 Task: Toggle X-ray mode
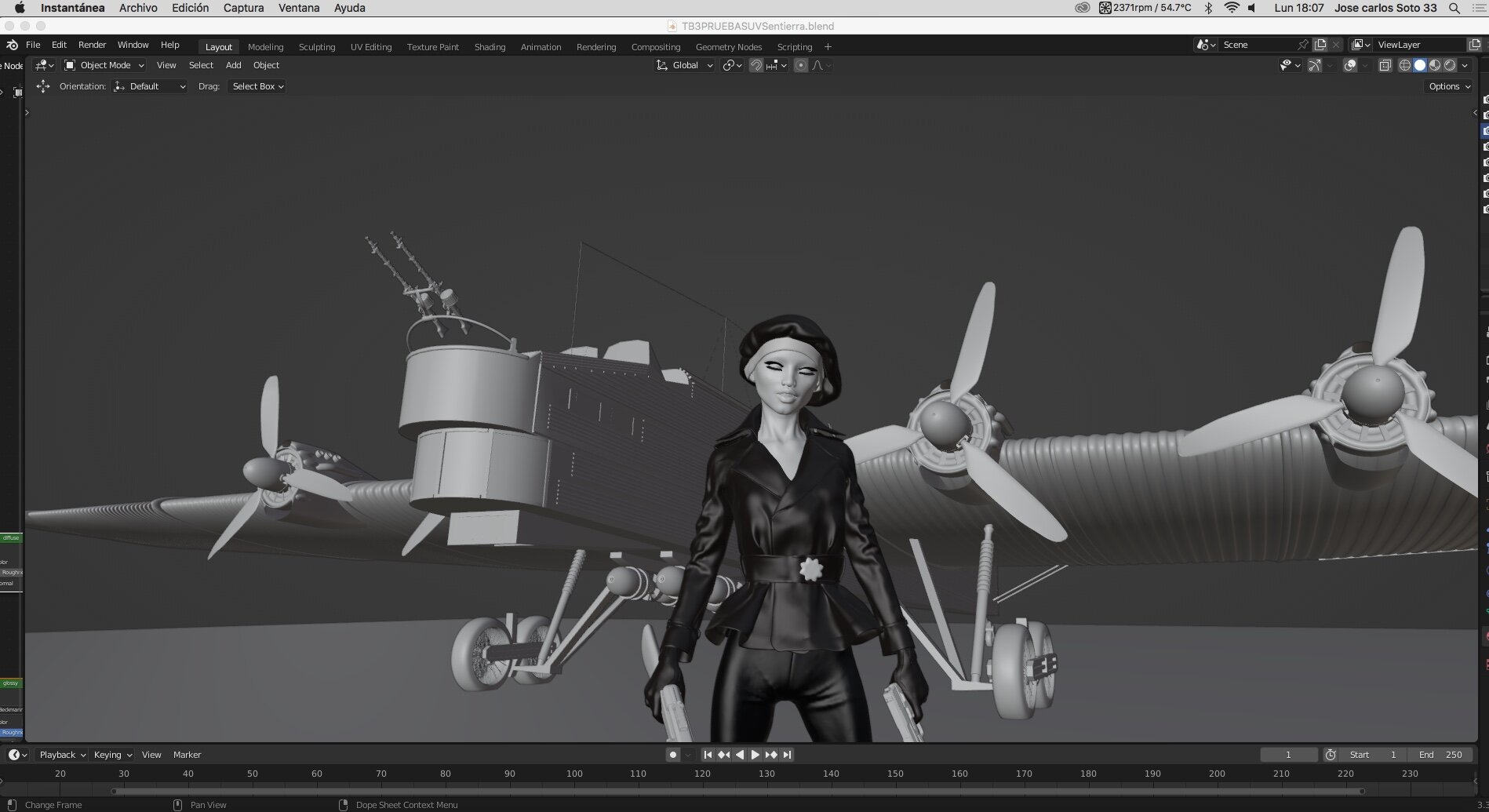1385,65
